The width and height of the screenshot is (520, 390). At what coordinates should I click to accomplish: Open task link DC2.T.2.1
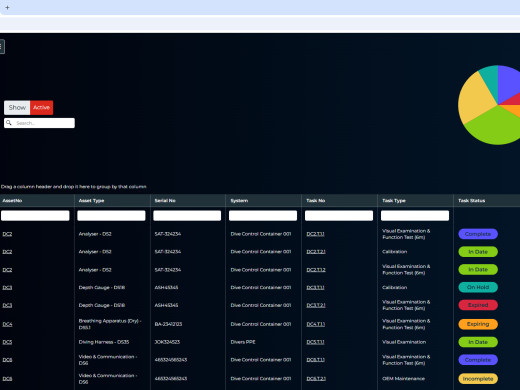click(x=316, y=252)
